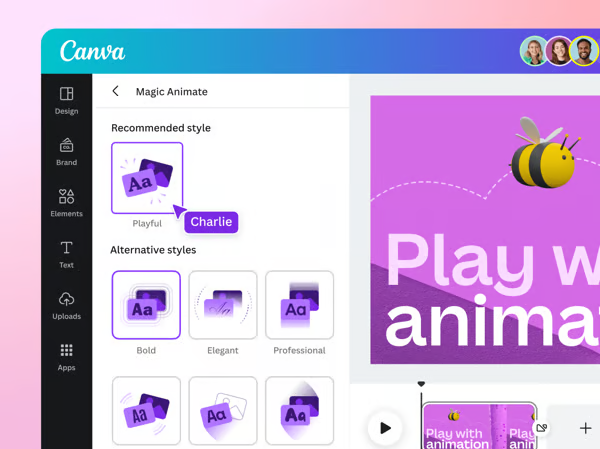Open the Design panel in sidebar
Screen dimensions: 600x449
pyautogui.click(x=66, y=100)
